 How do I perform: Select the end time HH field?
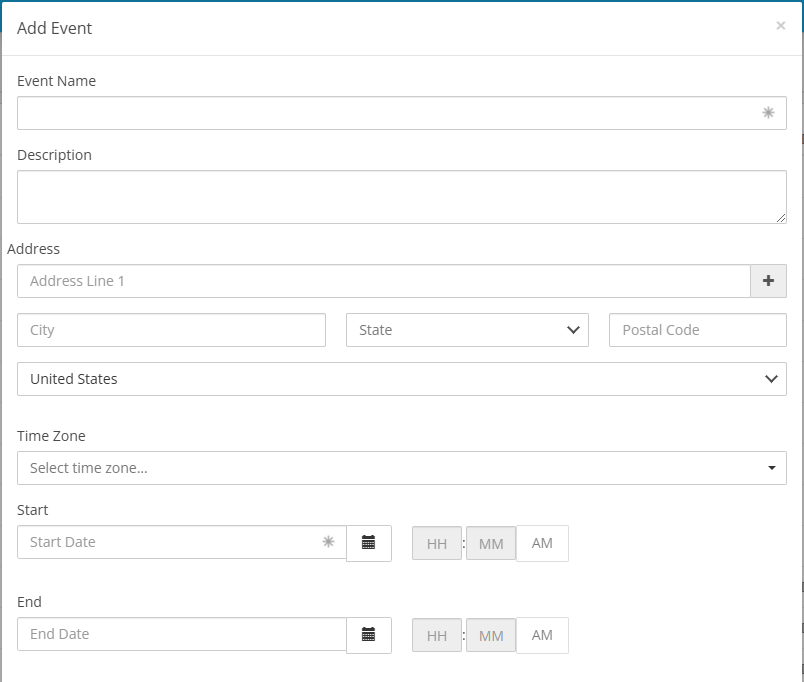437,635
